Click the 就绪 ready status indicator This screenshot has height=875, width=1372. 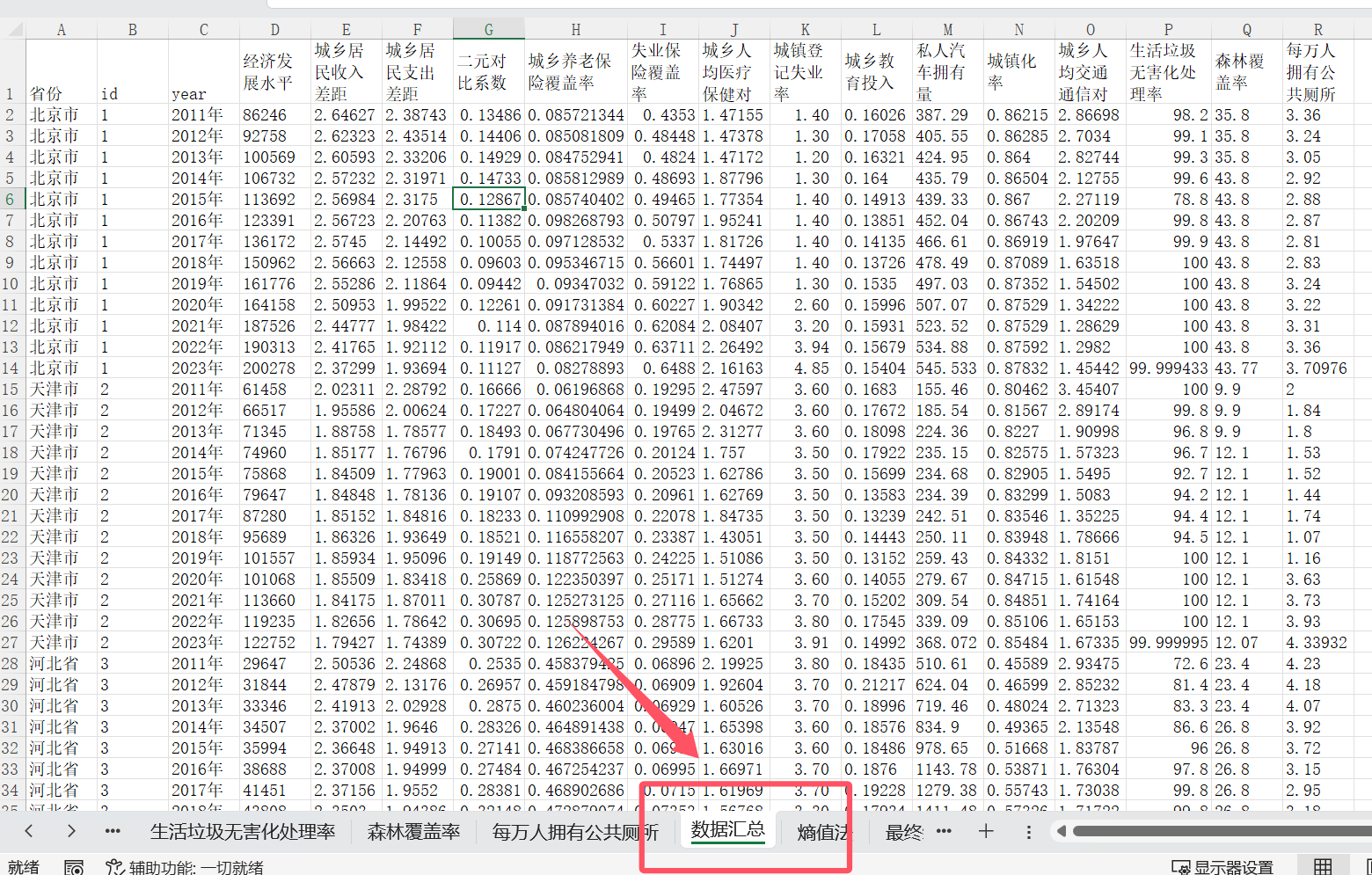click(24, 867)
